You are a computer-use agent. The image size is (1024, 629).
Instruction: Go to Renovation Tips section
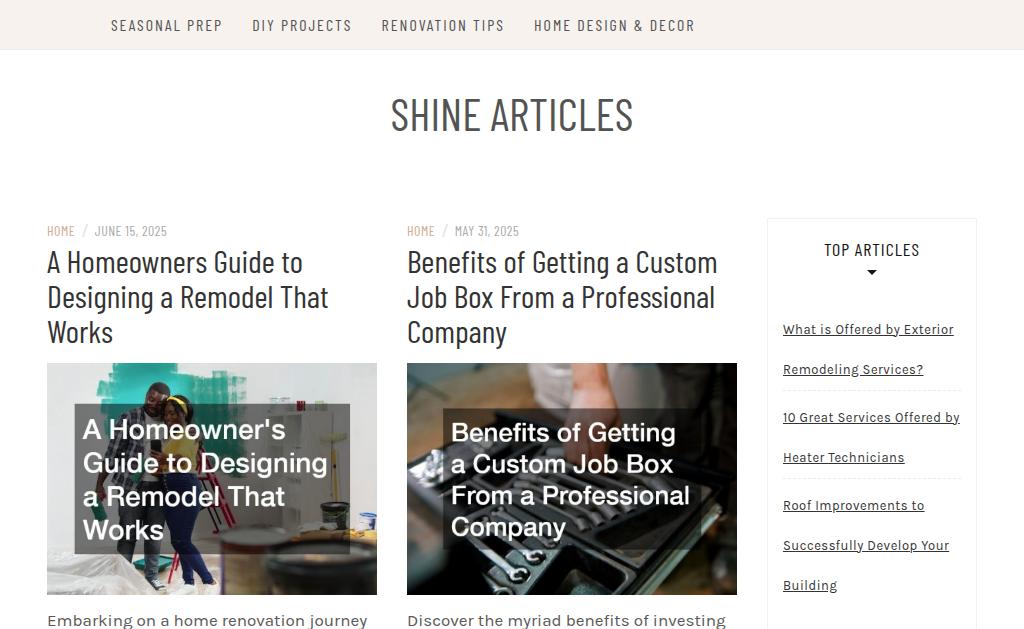pos(443,25)
